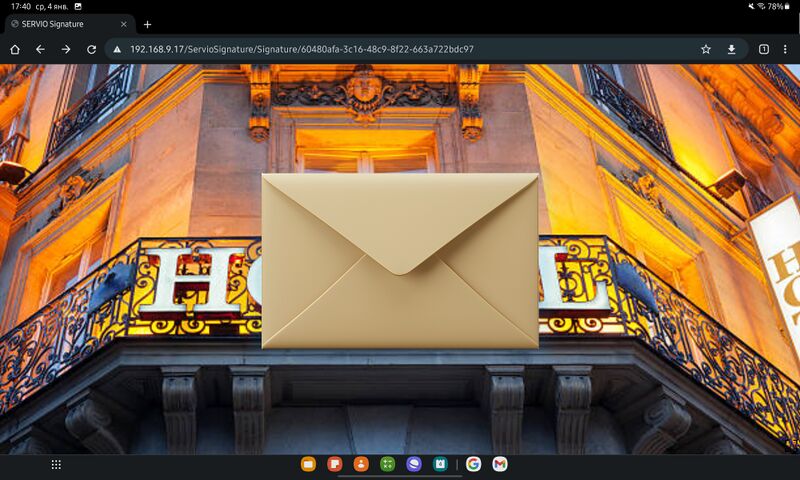800x480 pixels.
Task: Open the Chrome three-dot menu
Action: click(786, 49)
